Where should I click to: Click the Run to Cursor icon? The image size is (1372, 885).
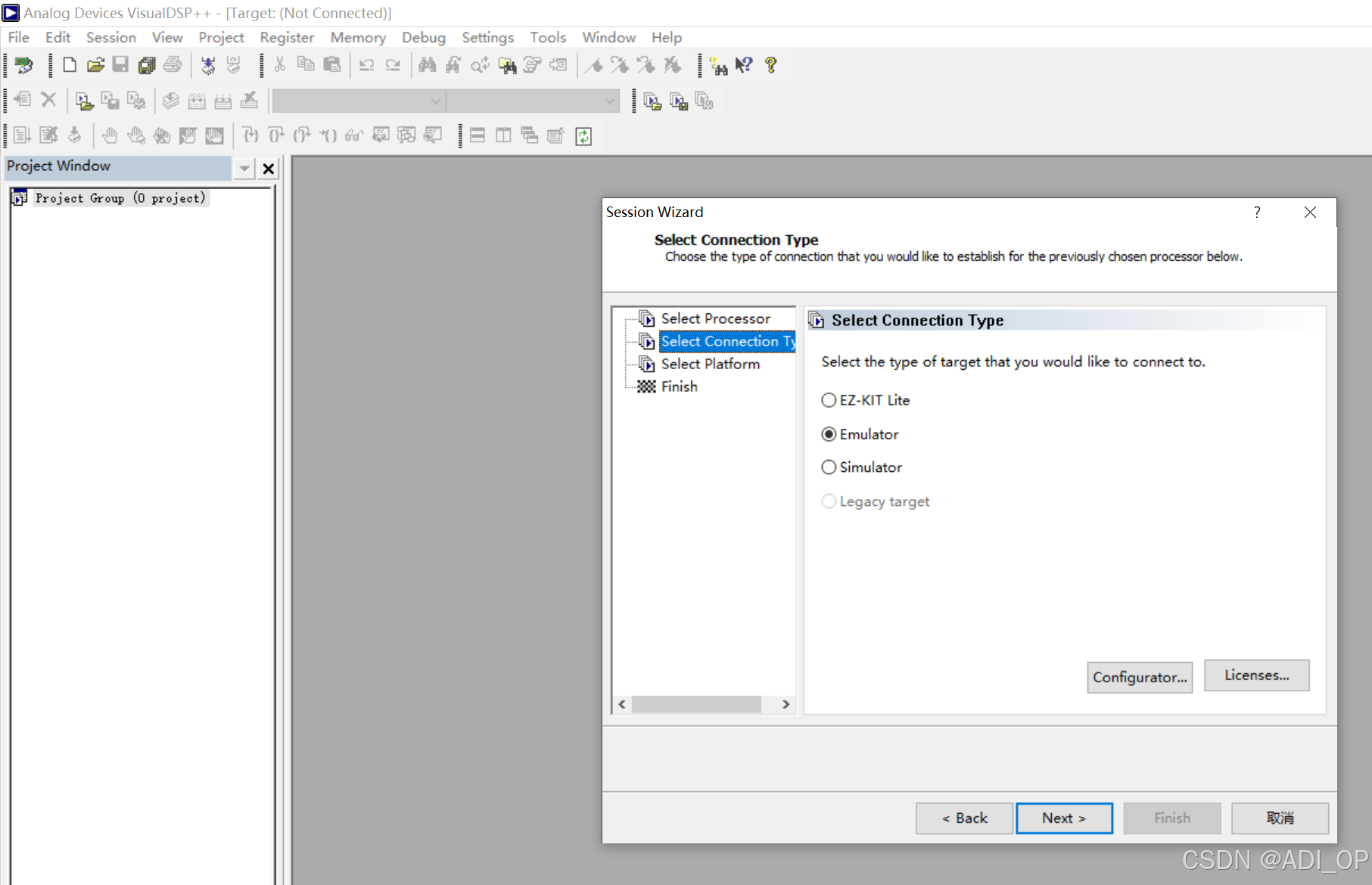coord(328,135)
